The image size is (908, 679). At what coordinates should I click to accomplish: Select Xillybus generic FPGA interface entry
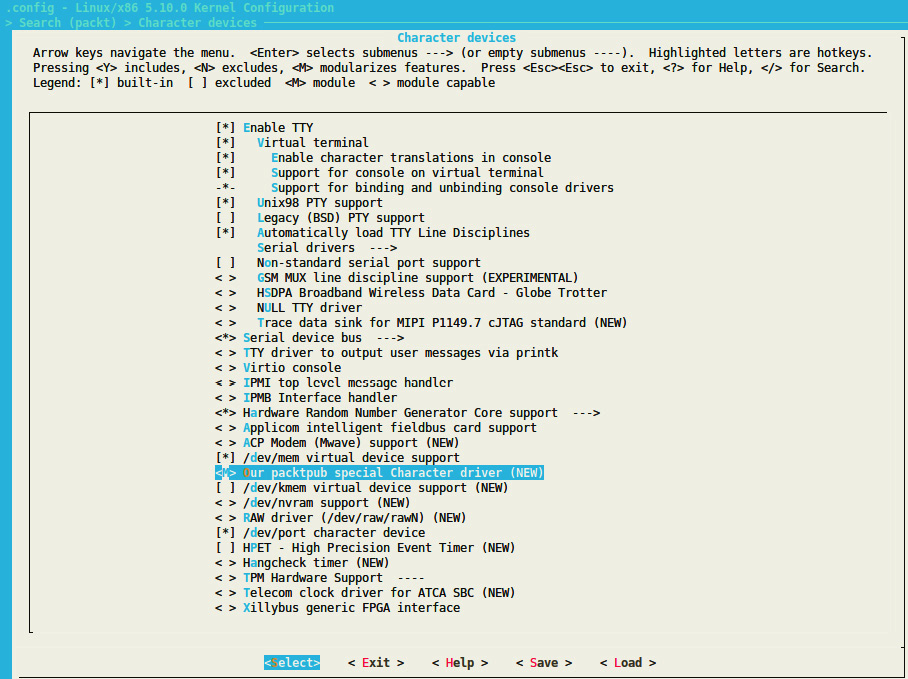351,608
